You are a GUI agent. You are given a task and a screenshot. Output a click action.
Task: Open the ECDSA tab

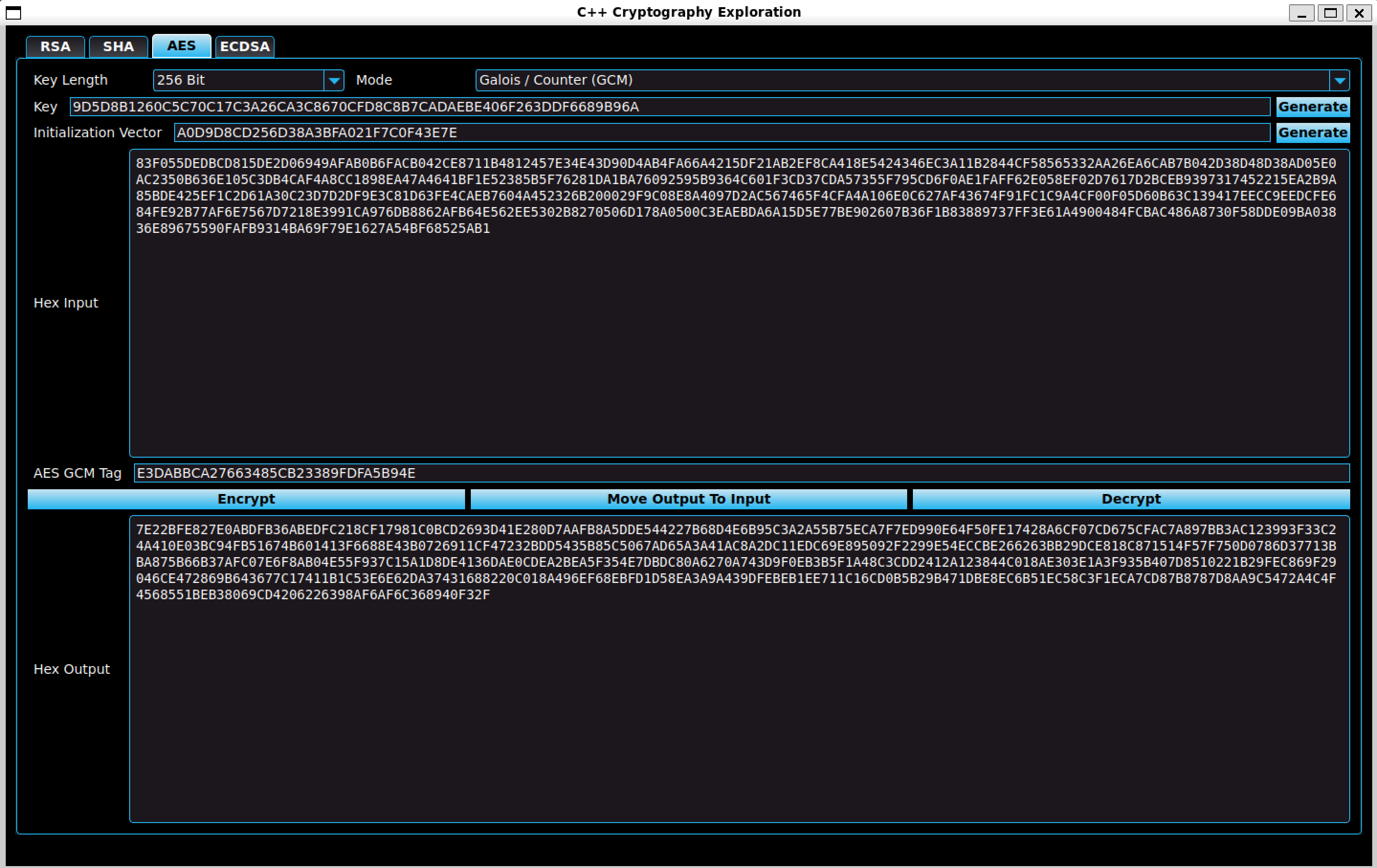(244, 46)
